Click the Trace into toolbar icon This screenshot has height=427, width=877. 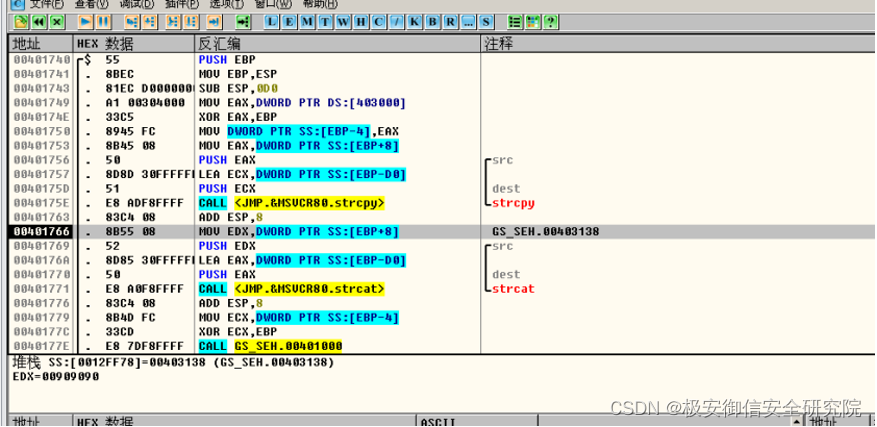[x=173, y=22]
